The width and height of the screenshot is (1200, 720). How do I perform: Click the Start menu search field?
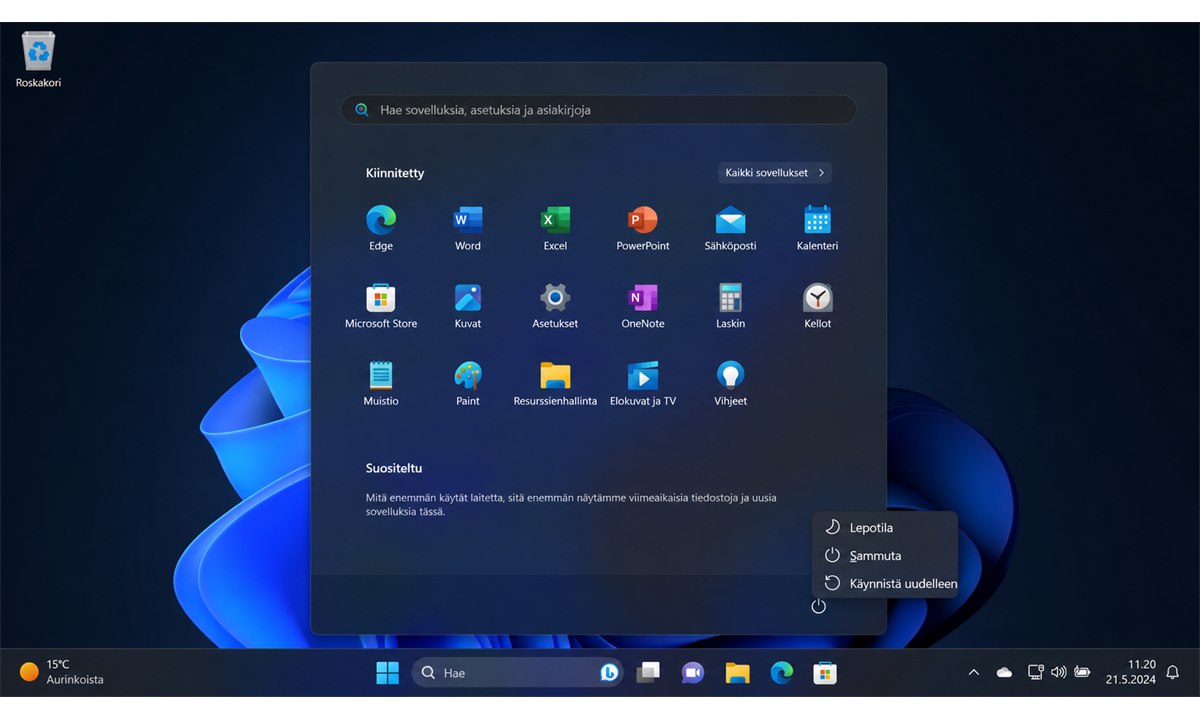click(598, 110)
